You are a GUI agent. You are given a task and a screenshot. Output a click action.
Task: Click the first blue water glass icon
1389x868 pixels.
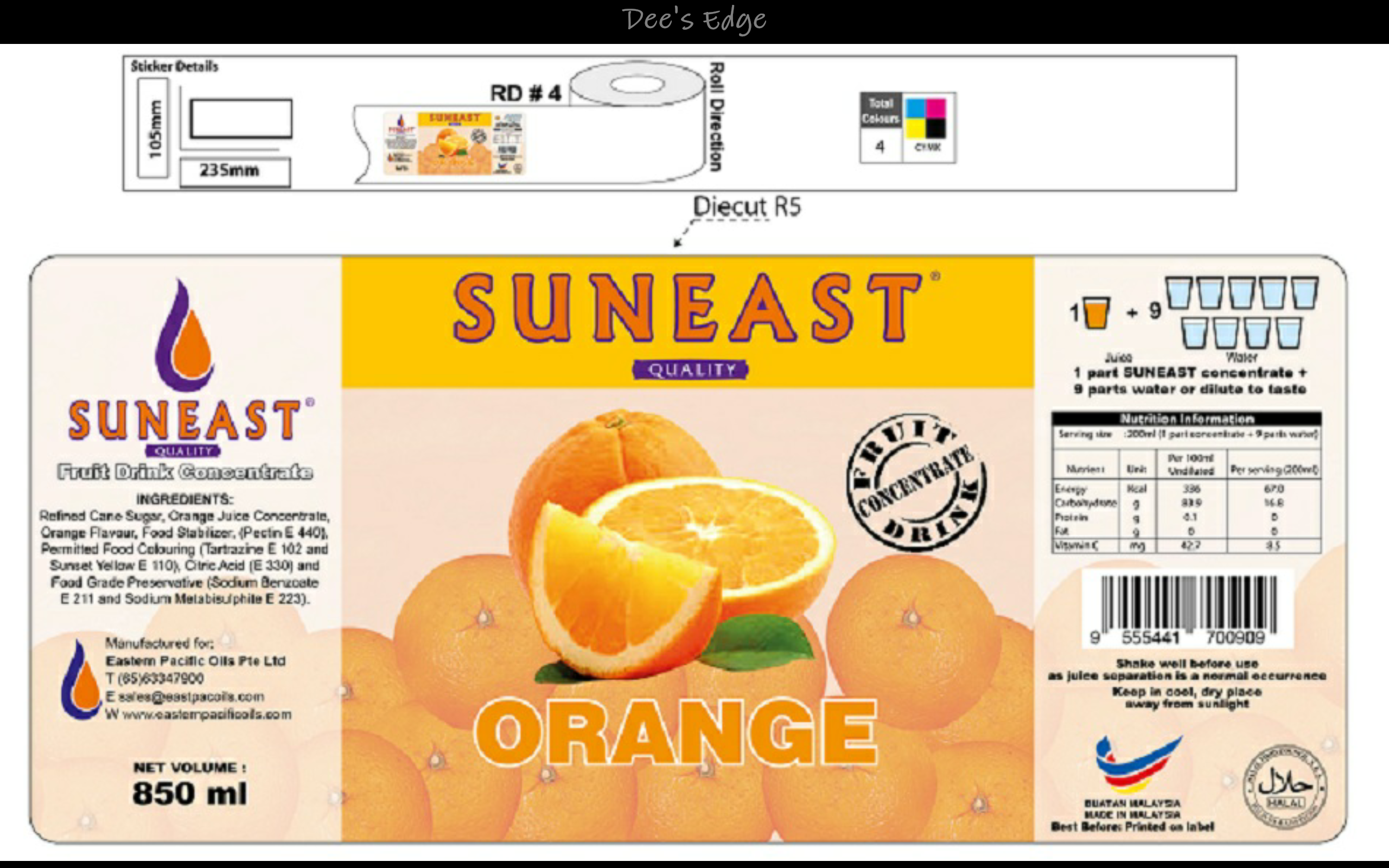click(1178, 293)
